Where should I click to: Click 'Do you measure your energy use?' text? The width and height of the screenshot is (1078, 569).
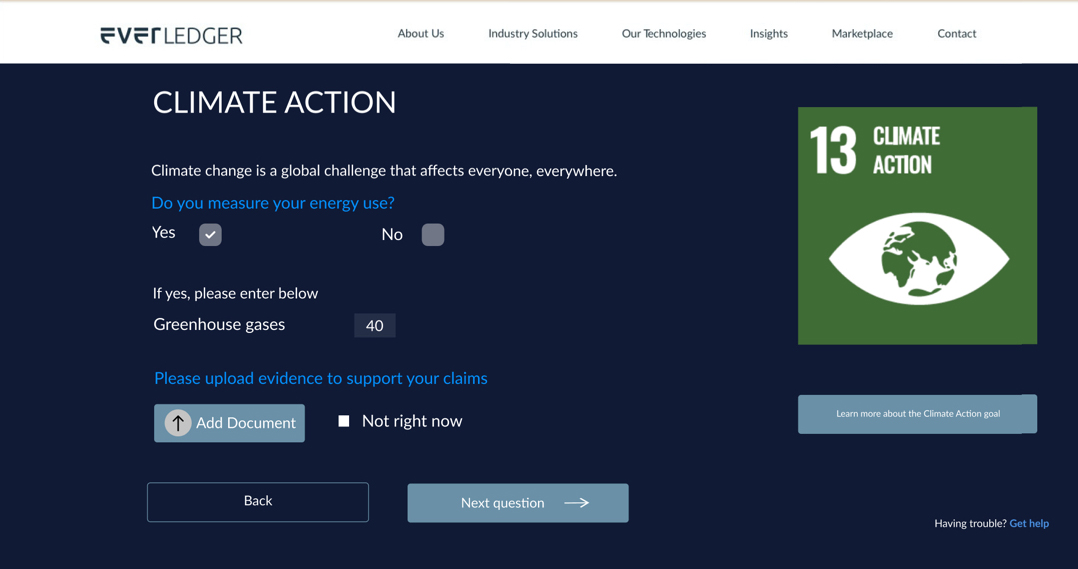click(x=273, y=203)
